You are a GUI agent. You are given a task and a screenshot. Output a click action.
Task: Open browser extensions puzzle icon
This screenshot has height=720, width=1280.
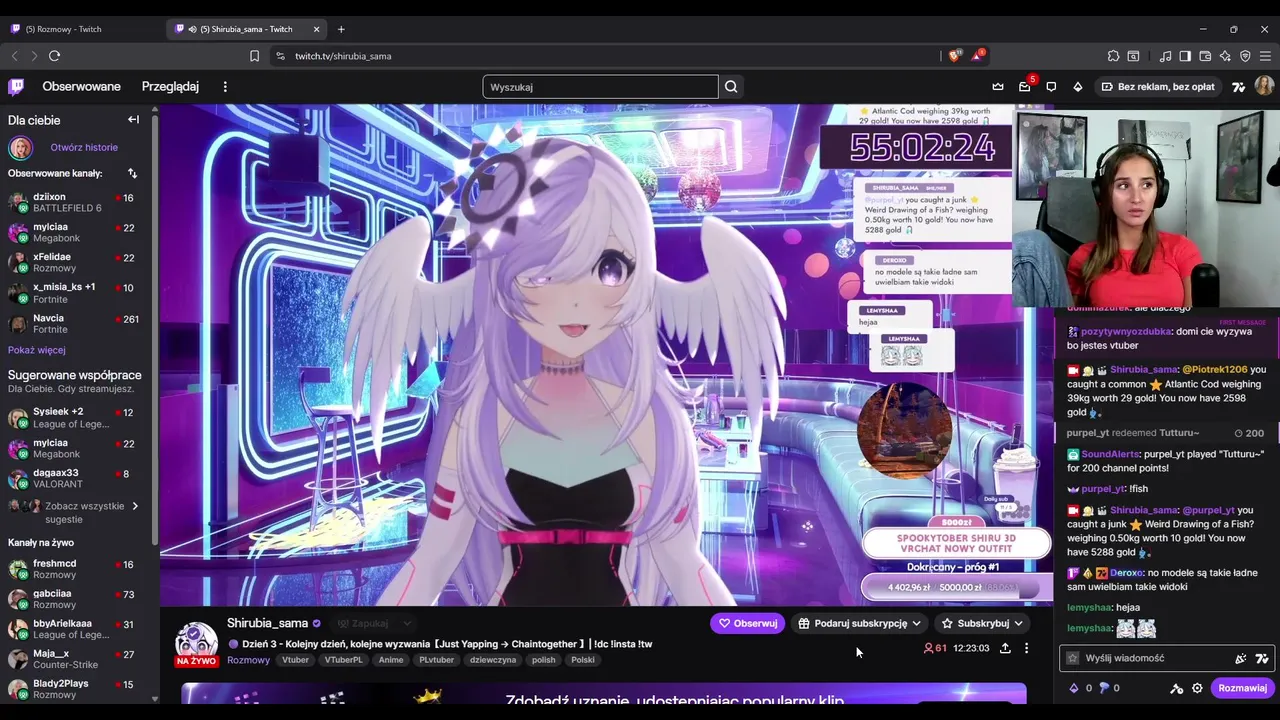[x=1113, y=56]
